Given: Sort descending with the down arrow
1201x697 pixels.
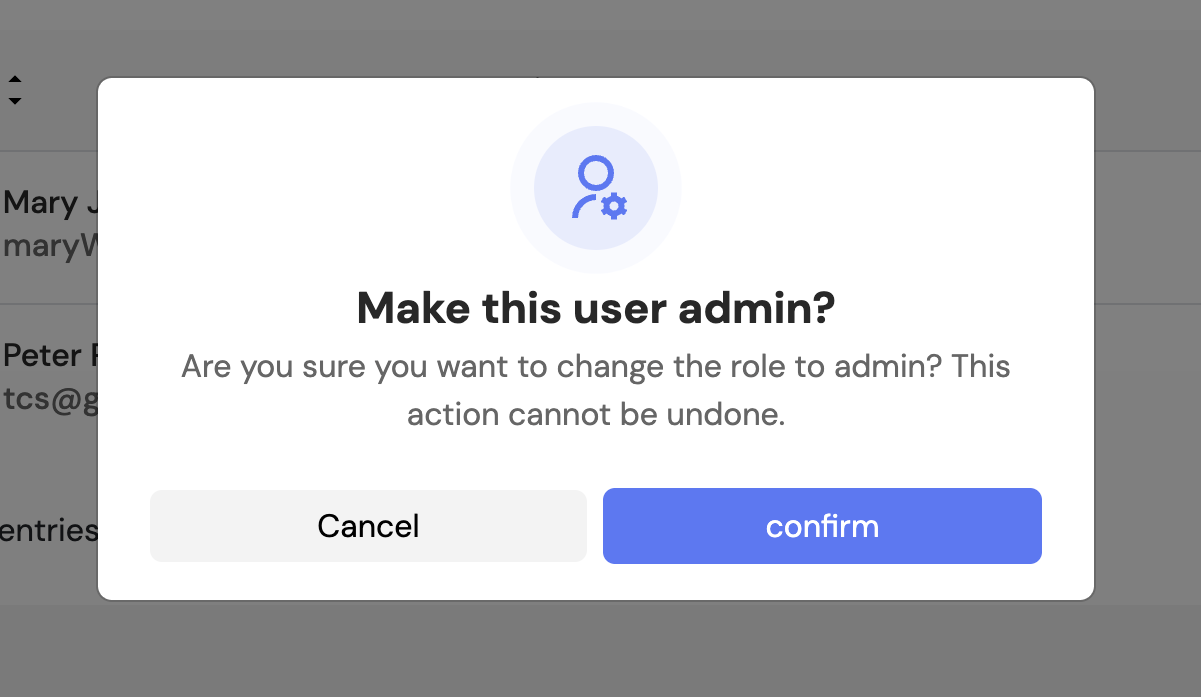Looking at the screenshot, I should [x=15, y=101].
